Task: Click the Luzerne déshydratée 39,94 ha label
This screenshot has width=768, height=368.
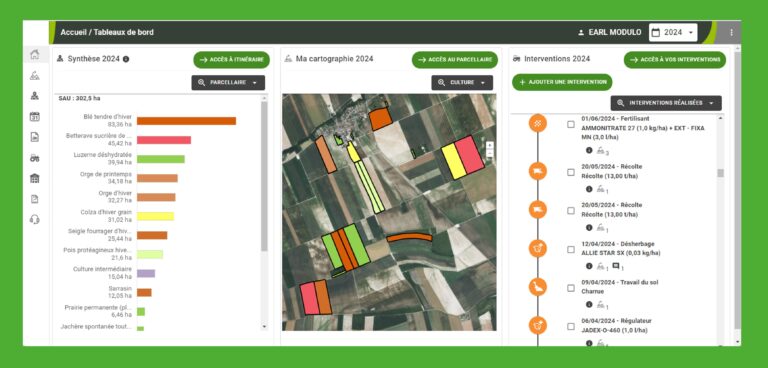Action: tap(103, 158)
